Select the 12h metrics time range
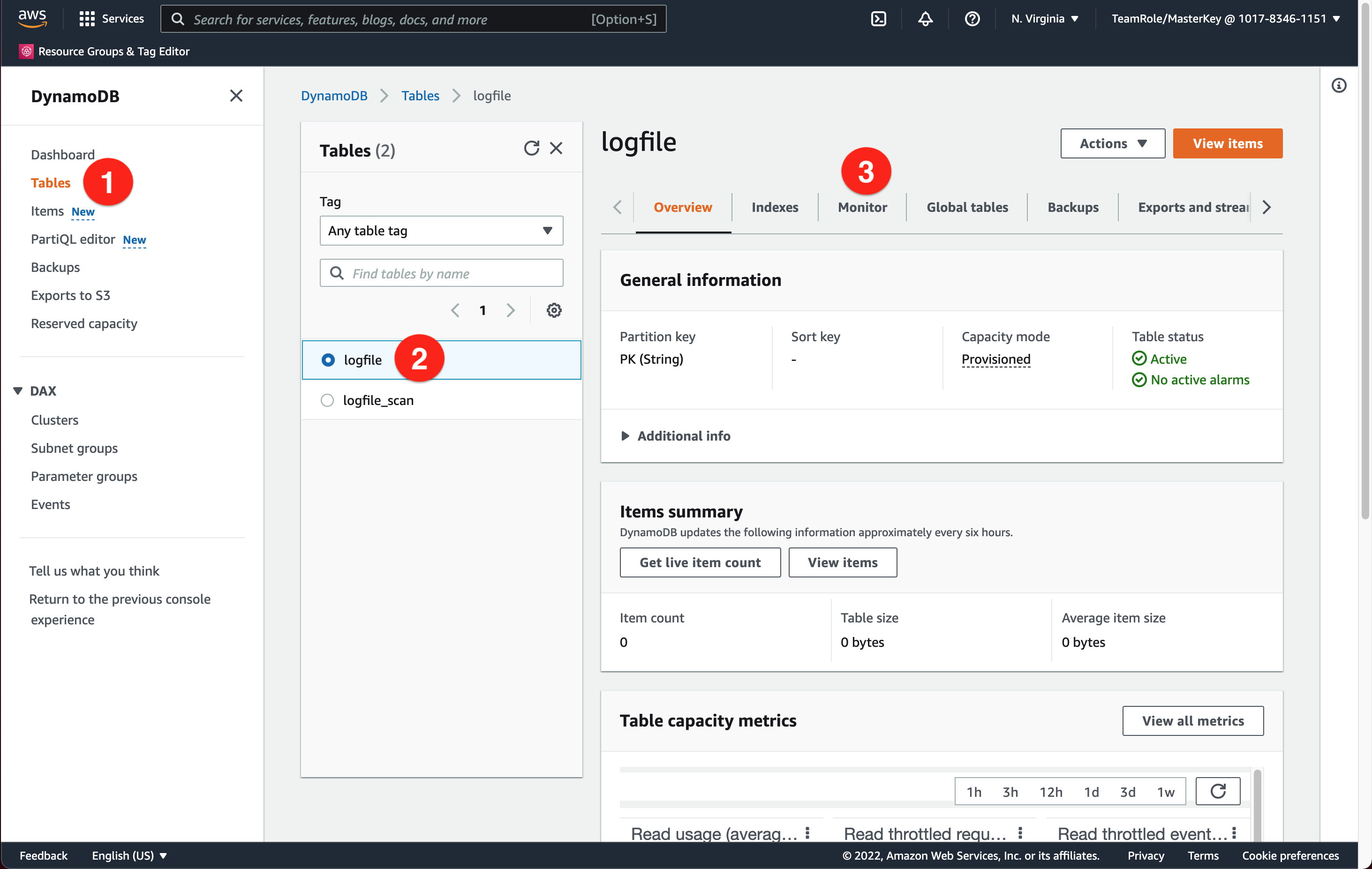 coord(1051,792)
